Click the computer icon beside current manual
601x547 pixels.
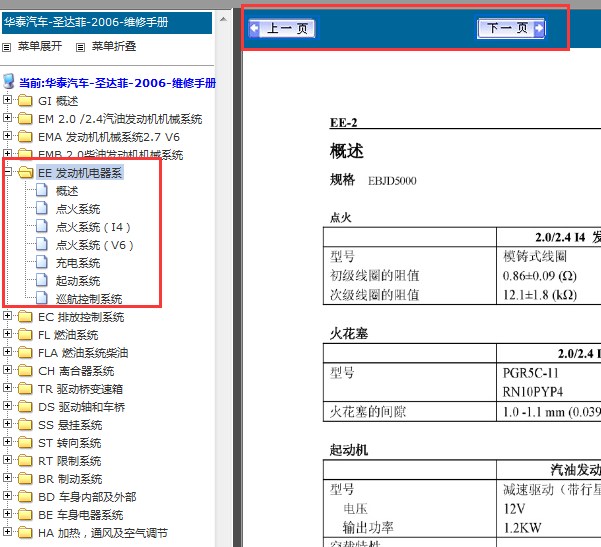click(x=8, y=82)
